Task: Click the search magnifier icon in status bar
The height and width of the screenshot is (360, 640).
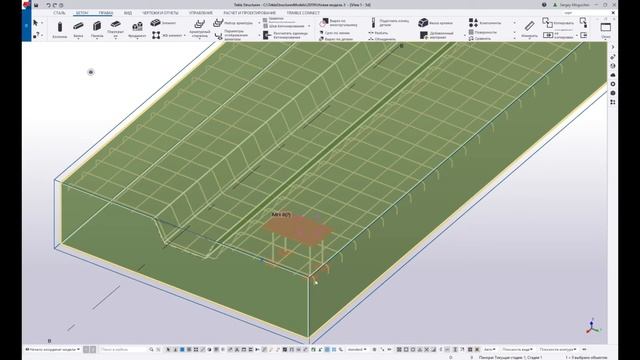Action: click(x=151, y=349)
